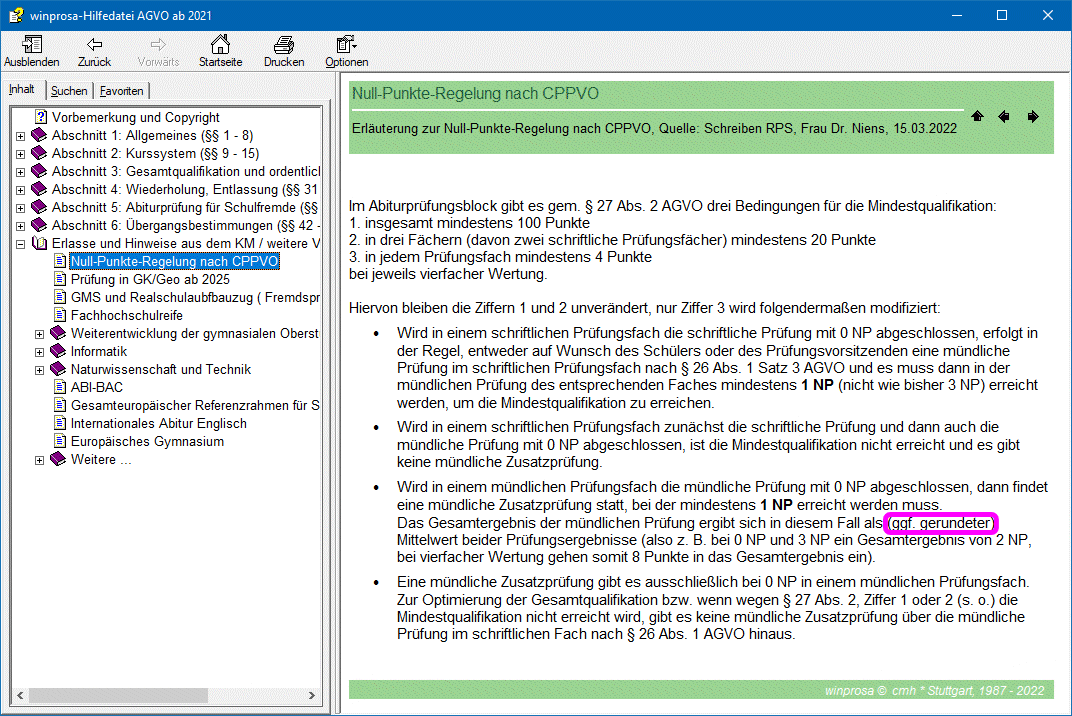Expand the Informatik tree node
Viewport: 1072px width, 716px height.
click(x=40, y=352)
